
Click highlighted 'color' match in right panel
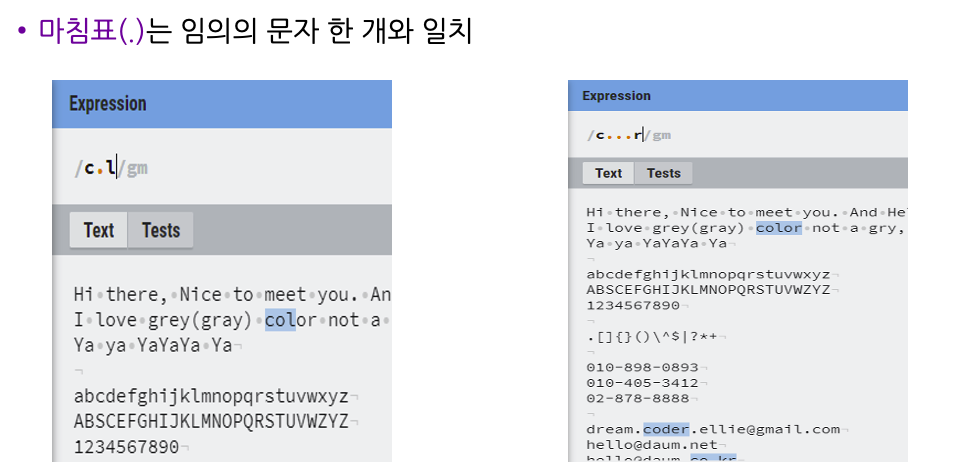[779, 228]
